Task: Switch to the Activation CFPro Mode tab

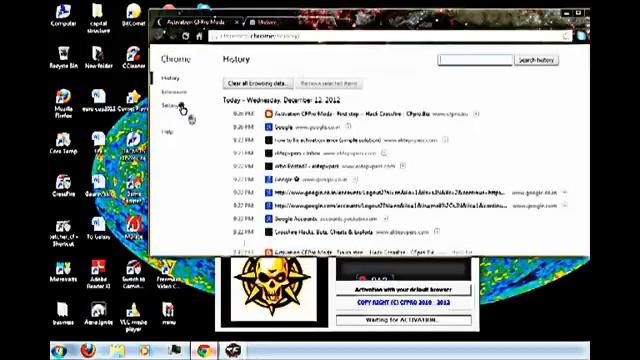Action: (x=195, y=22)
